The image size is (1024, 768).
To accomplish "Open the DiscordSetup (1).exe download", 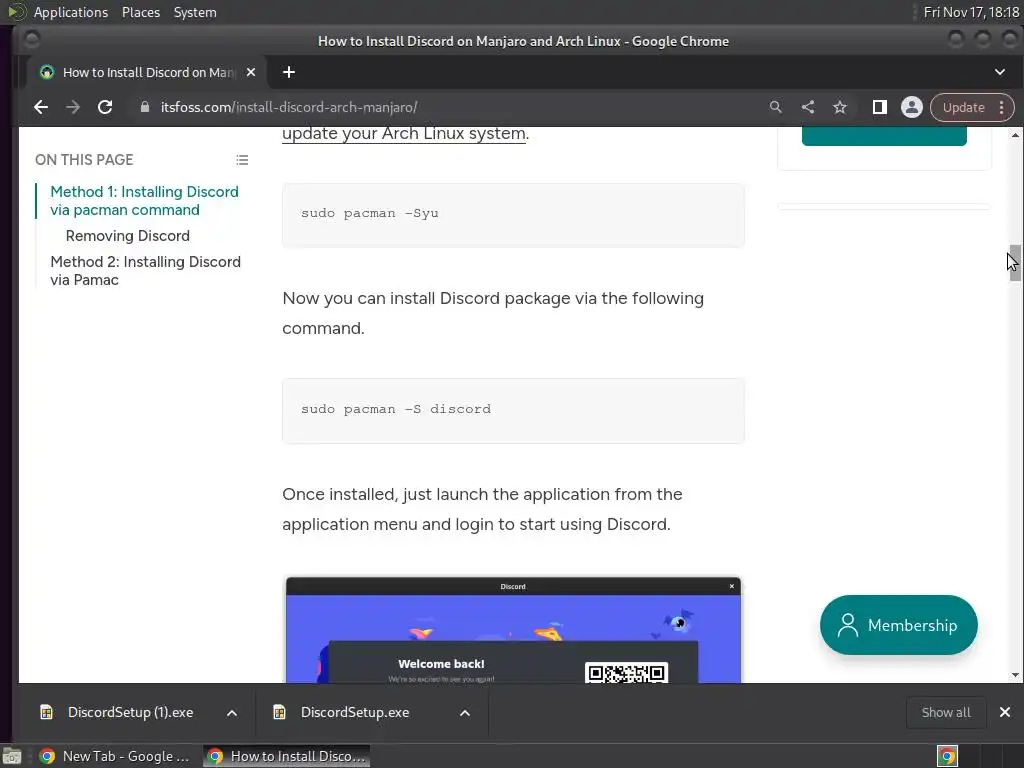I will click(130, 712).
